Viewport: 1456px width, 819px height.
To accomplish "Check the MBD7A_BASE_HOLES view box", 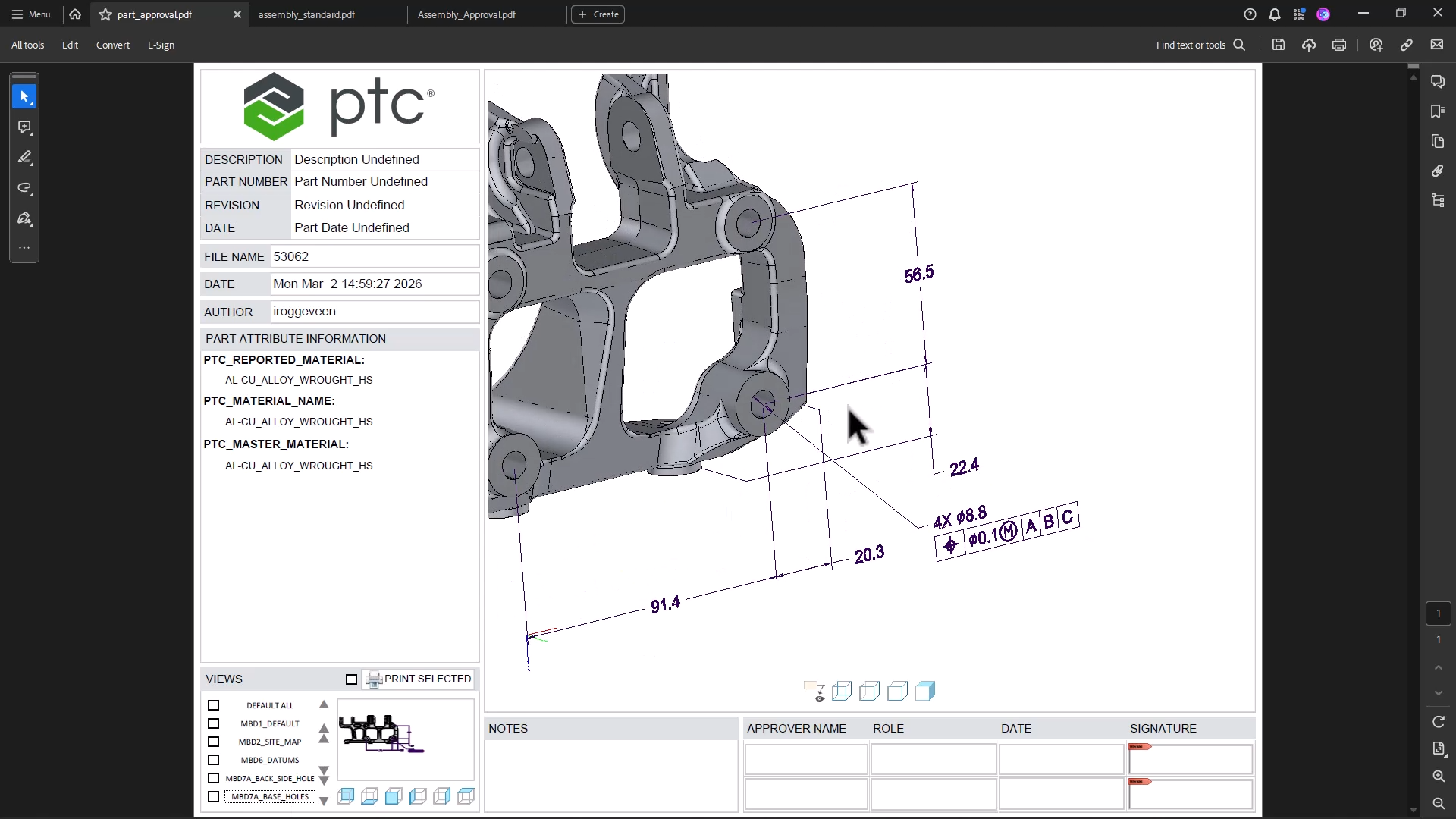I will click(214, 797).
